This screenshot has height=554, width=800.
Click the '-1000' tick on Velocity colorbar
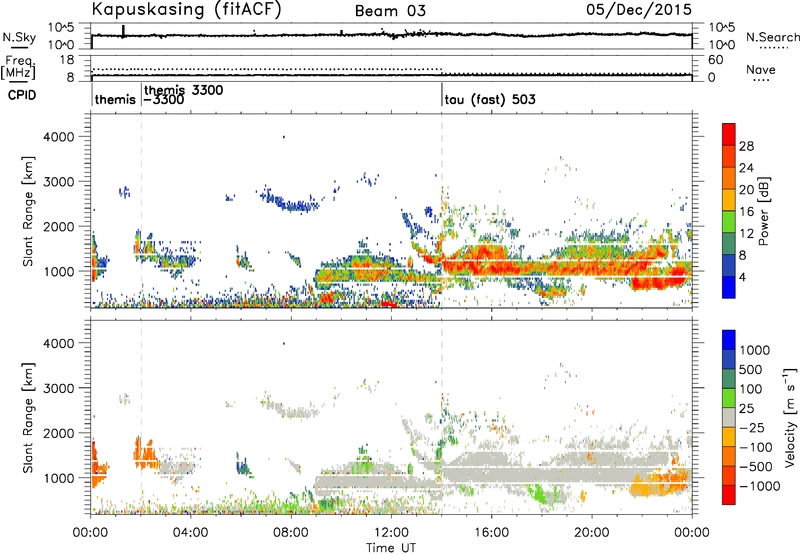(759, 486)
